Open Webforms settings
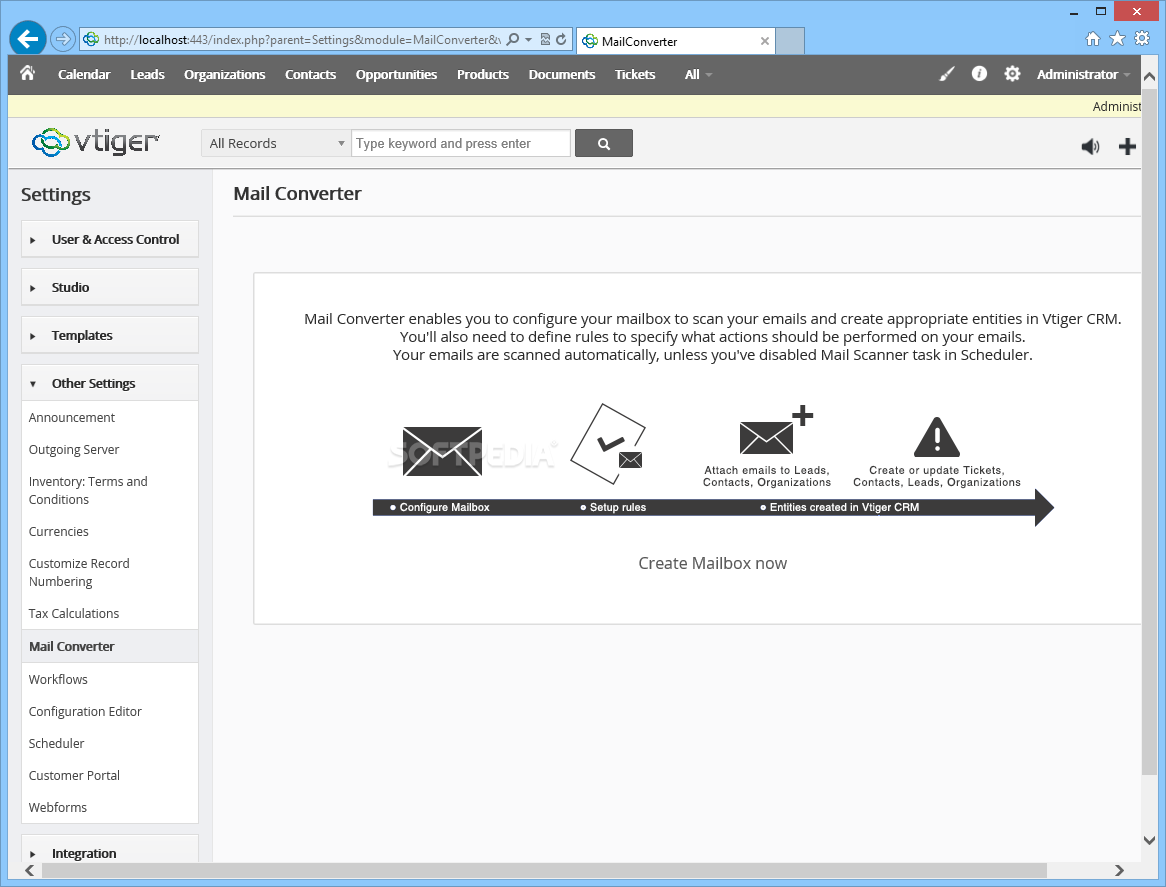 (57, 807)
